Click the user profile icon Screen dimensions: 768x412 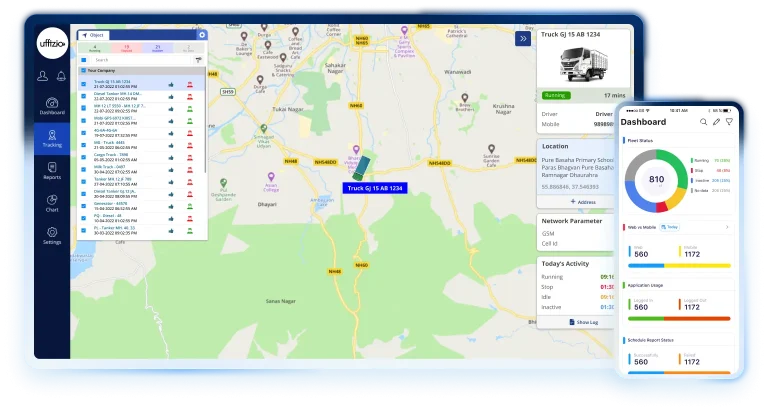coord(43,74)
